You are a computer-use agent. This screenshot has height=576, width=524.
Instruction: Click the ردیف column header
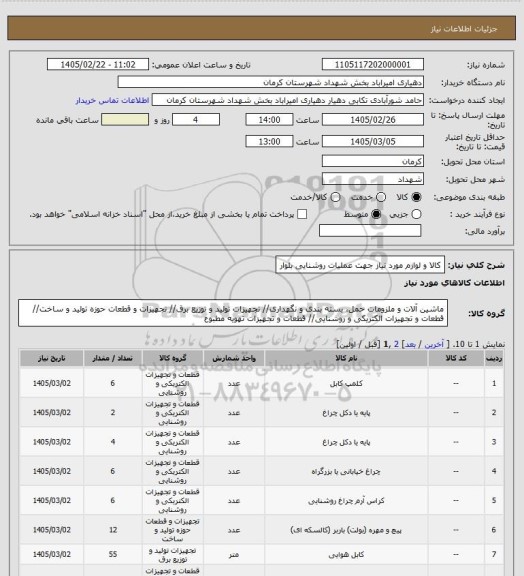[x=494, y=358]
